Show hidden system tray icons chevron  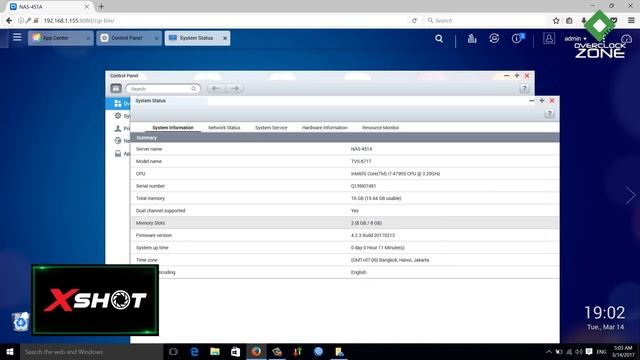(549, 351)
